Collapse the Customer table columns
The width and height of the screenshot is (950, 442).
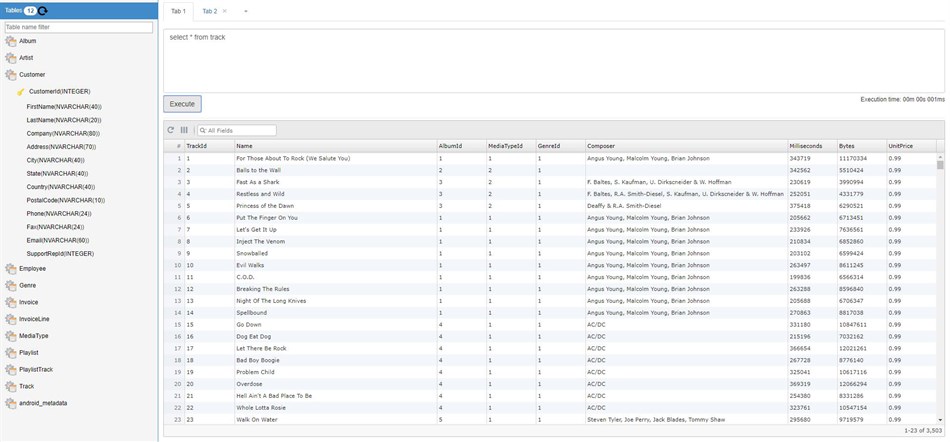click(x=32, y=74)
